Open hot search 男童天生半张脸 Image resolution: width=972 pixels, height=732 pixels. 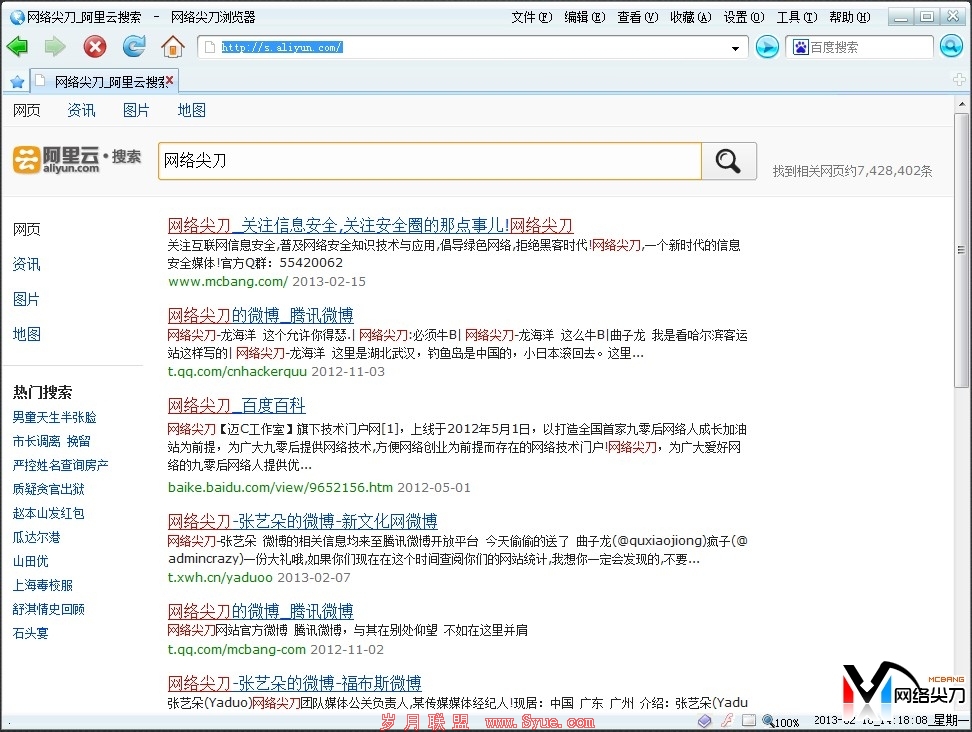(x=55, y=417)
